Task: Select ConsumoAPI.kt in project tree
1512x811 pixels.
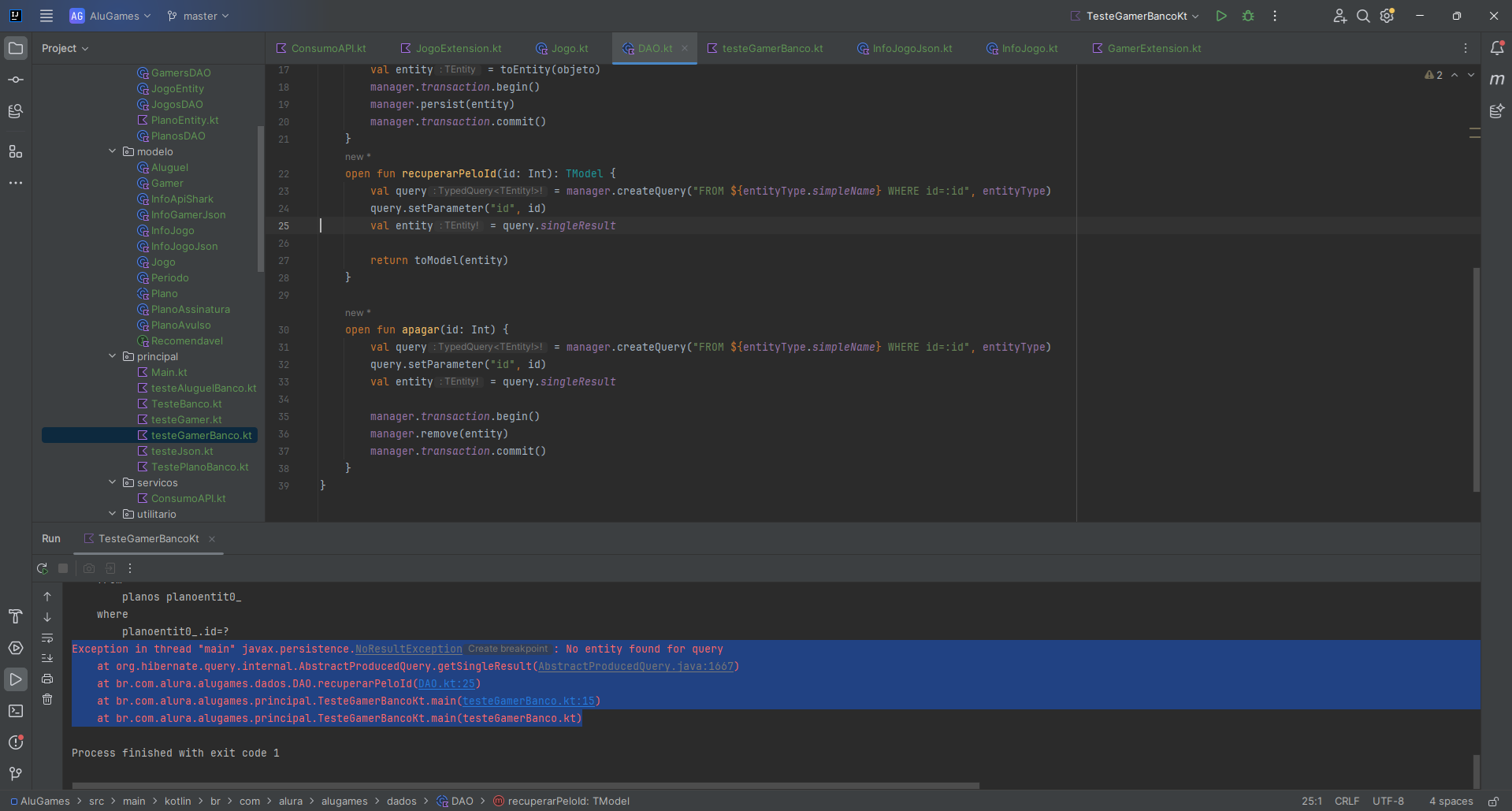Action: (188, 498)
